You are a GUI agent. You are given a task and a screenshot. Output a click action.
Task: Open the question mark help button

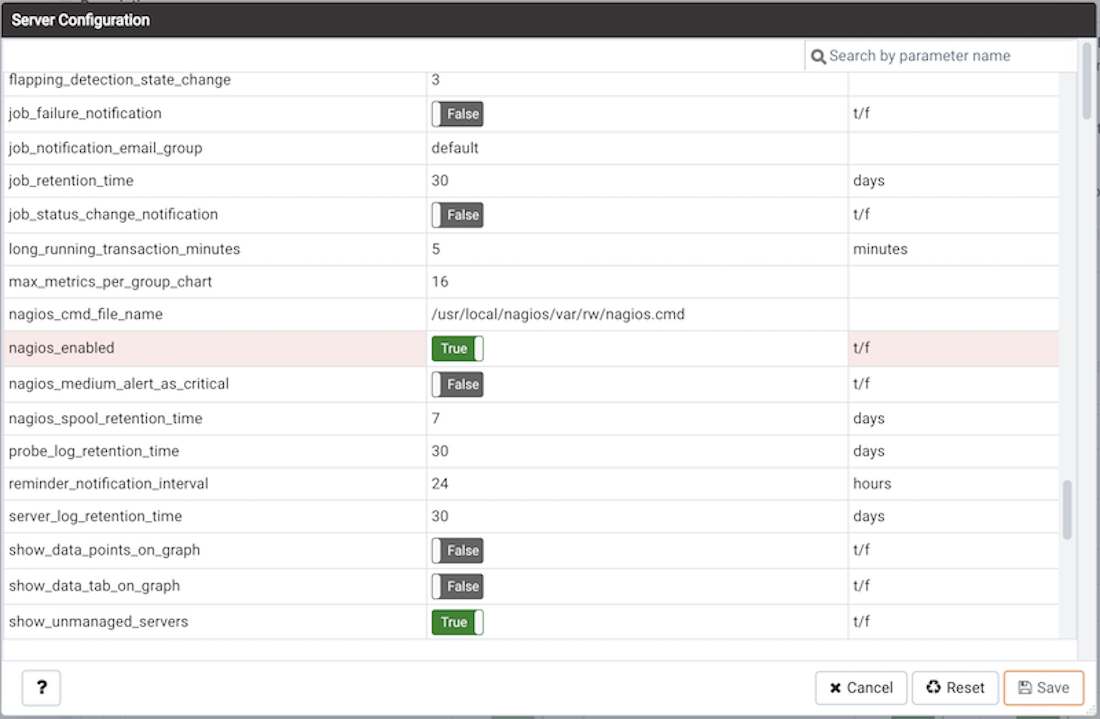(41, 687)
